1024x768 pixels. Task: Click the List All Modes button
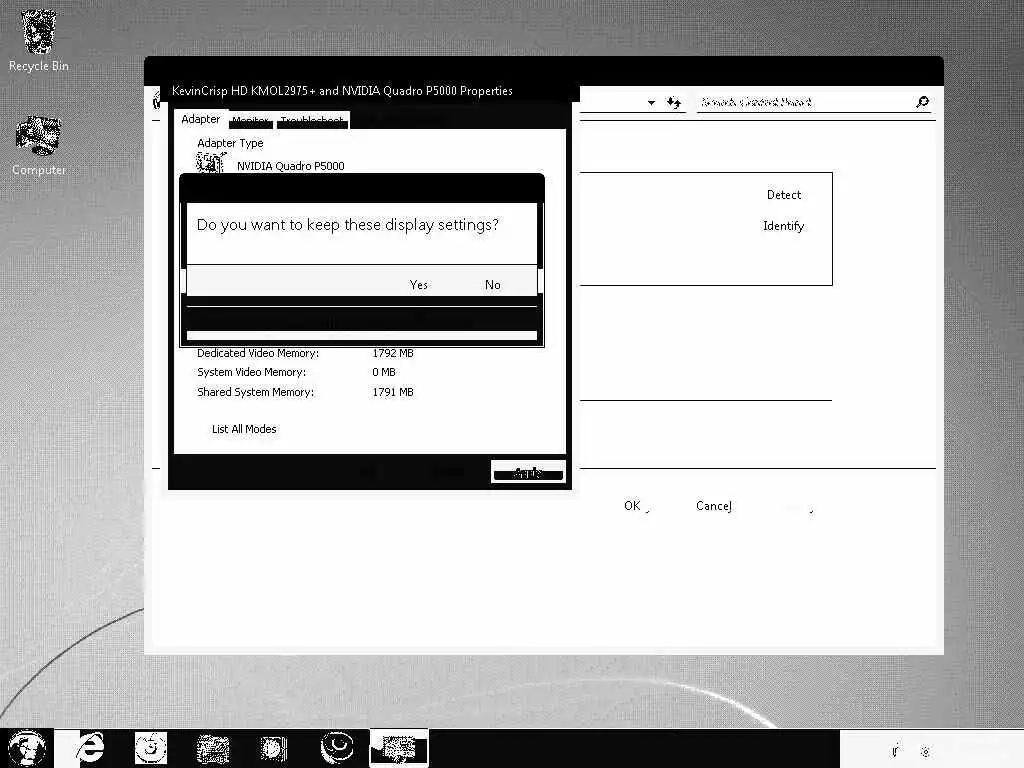coord(244,429)
